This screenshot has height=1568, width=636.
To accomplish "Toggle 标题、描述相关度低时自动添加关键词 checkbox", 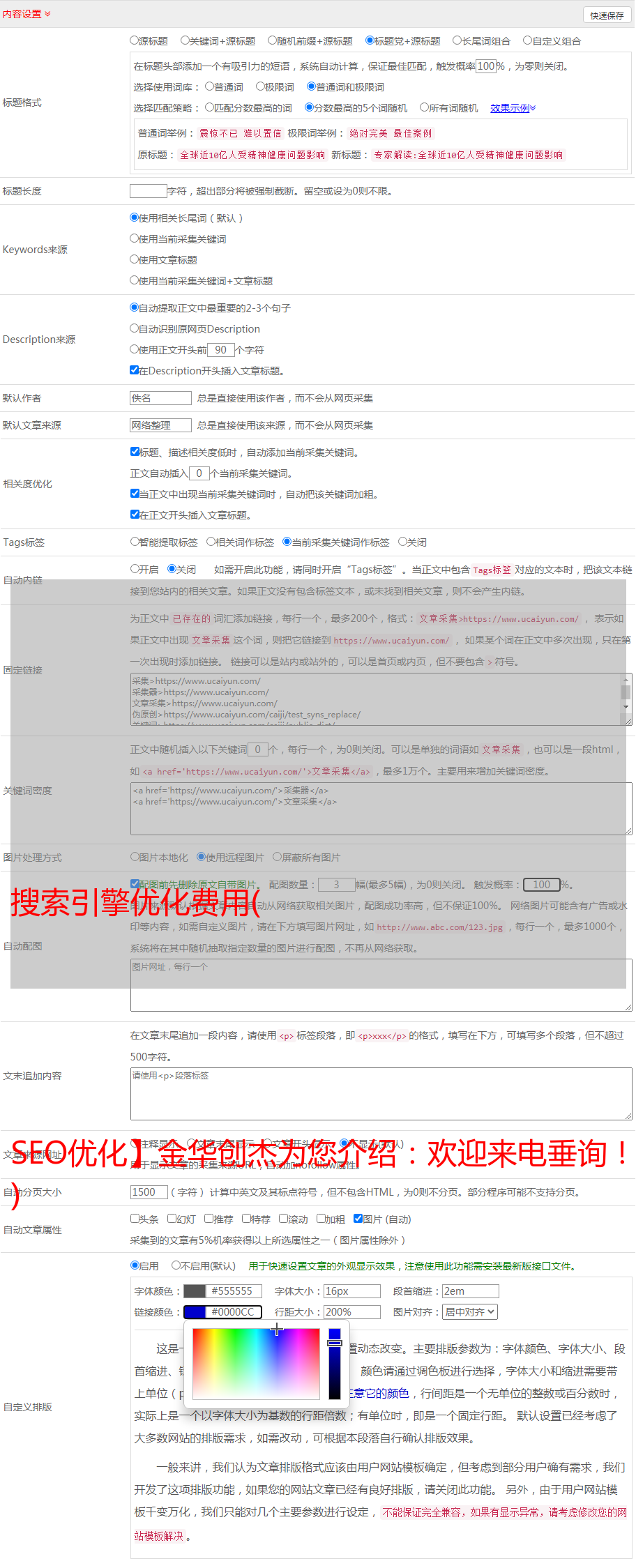I will pyautogui.click(x=135, y=452).
